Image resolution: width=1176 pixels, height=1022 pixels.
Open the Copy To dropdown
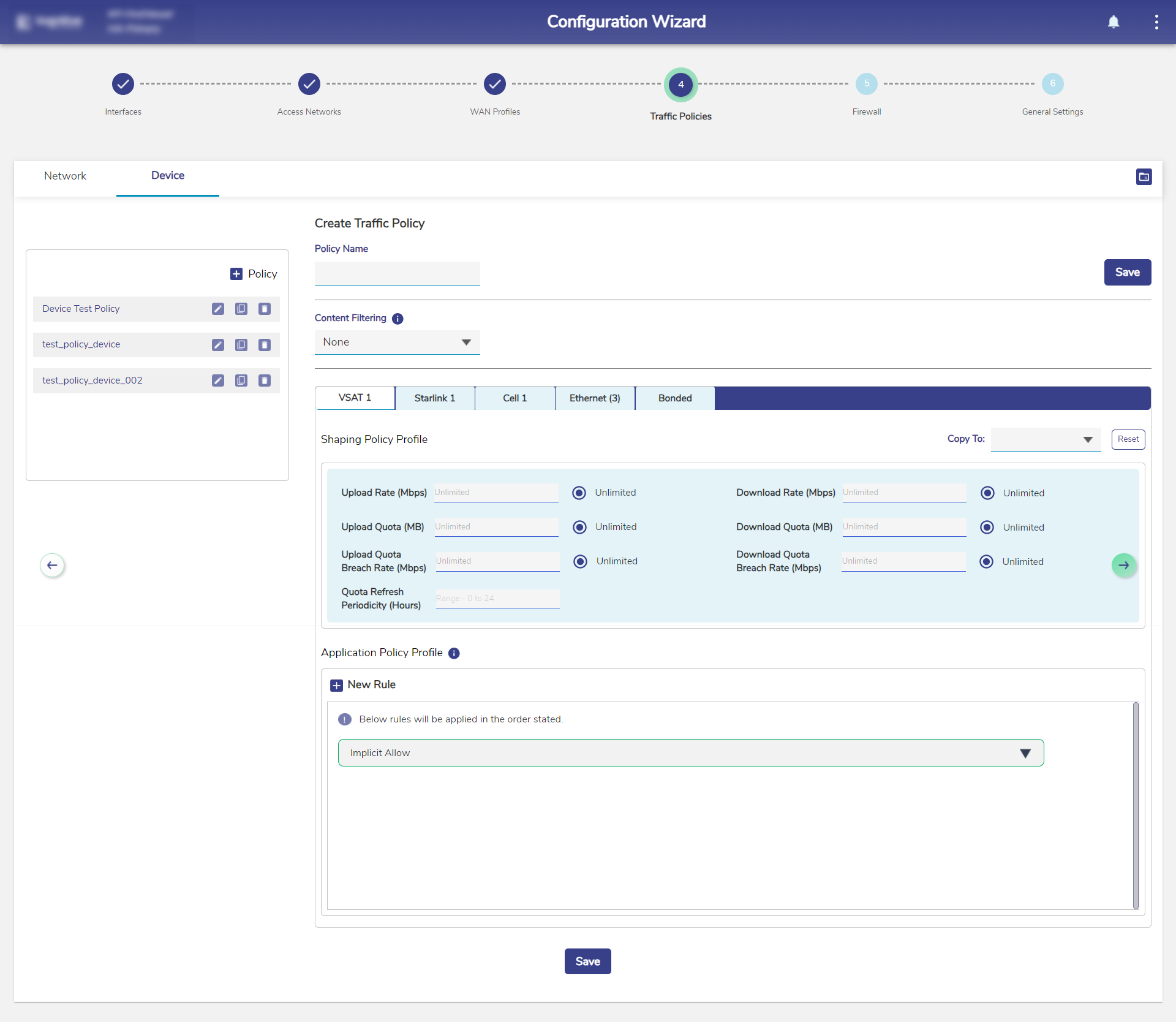[x=1046, y=439]
